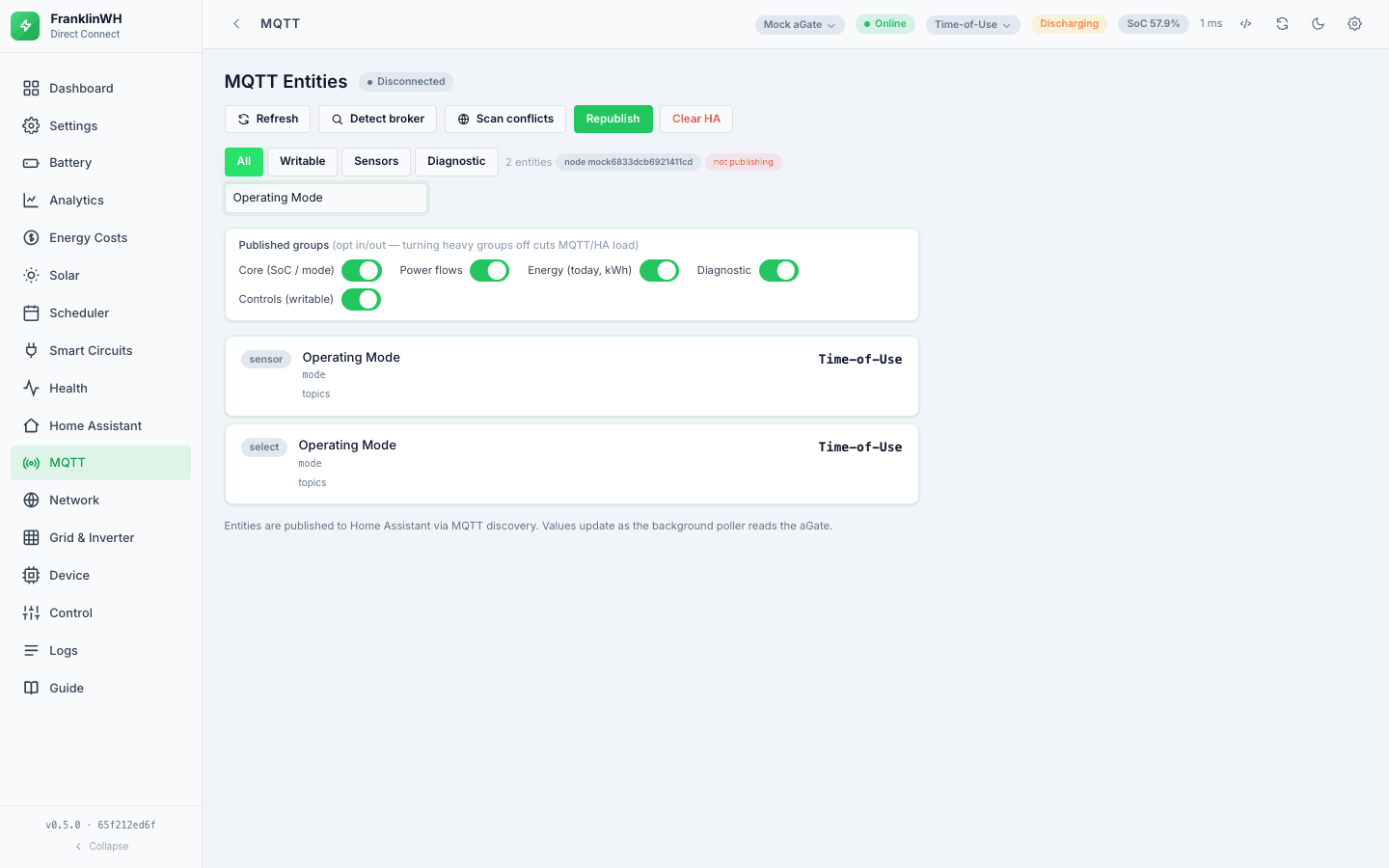
Task: Open Control sliders icon
Action: [x=31, y=613]
